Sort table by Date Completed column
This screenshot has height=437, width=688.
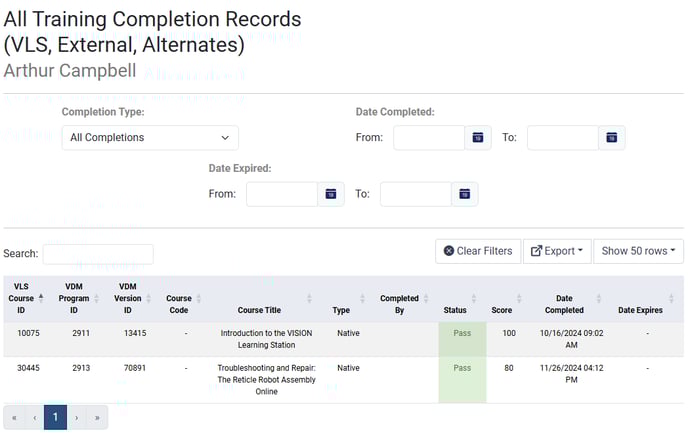coord(600,298)
